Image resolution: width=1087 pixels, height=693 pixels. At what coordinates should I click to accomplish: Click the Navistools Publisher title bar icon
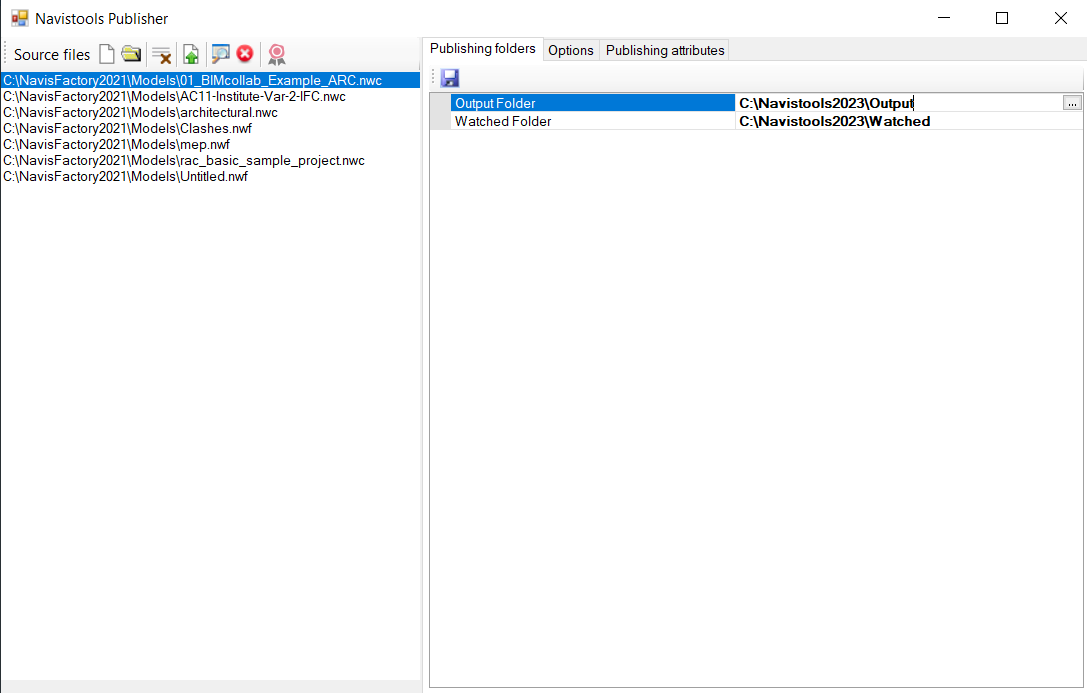pyautogui.click(x=19, y=18)
